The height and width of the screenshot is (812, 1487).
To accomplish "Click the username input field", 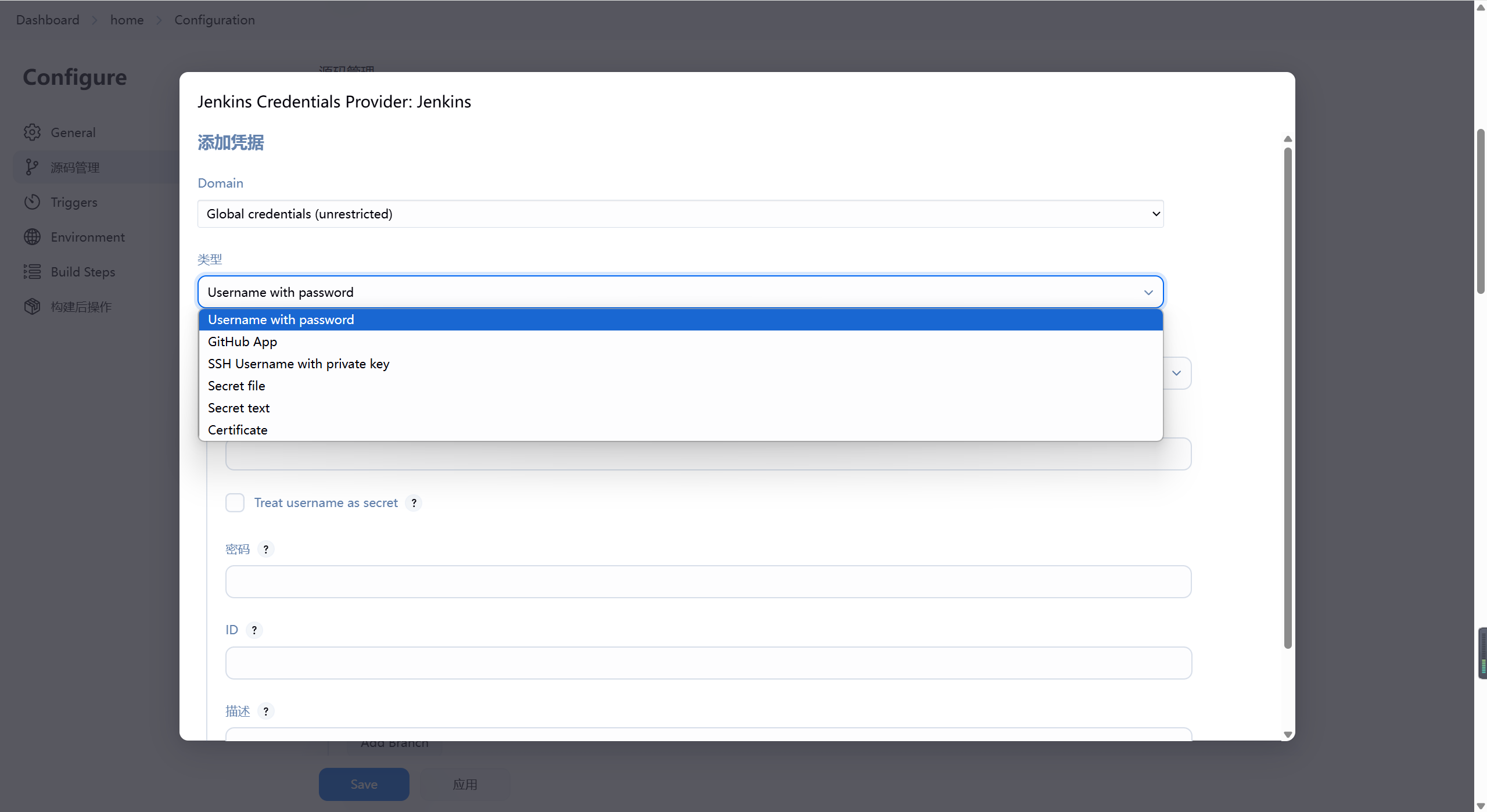I will coord(708,455).
